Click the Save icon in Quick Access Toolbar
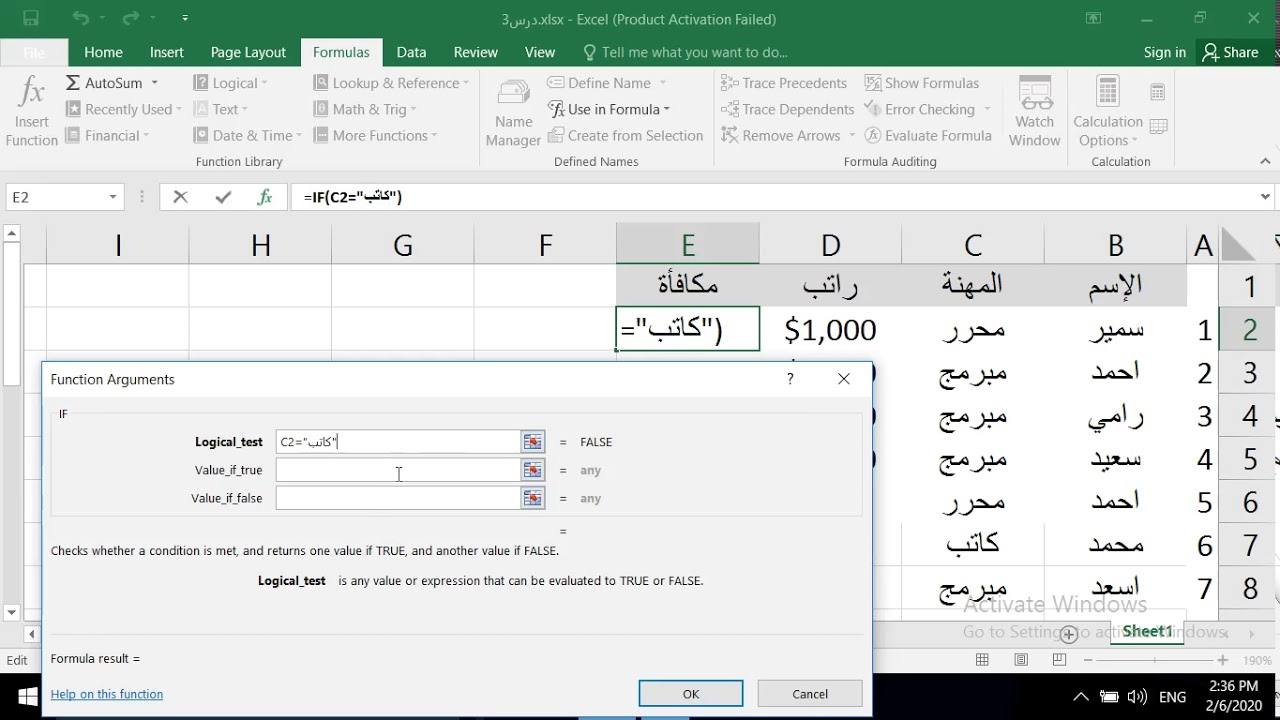Screen dimensions: 1280x720 pos(30,18)
